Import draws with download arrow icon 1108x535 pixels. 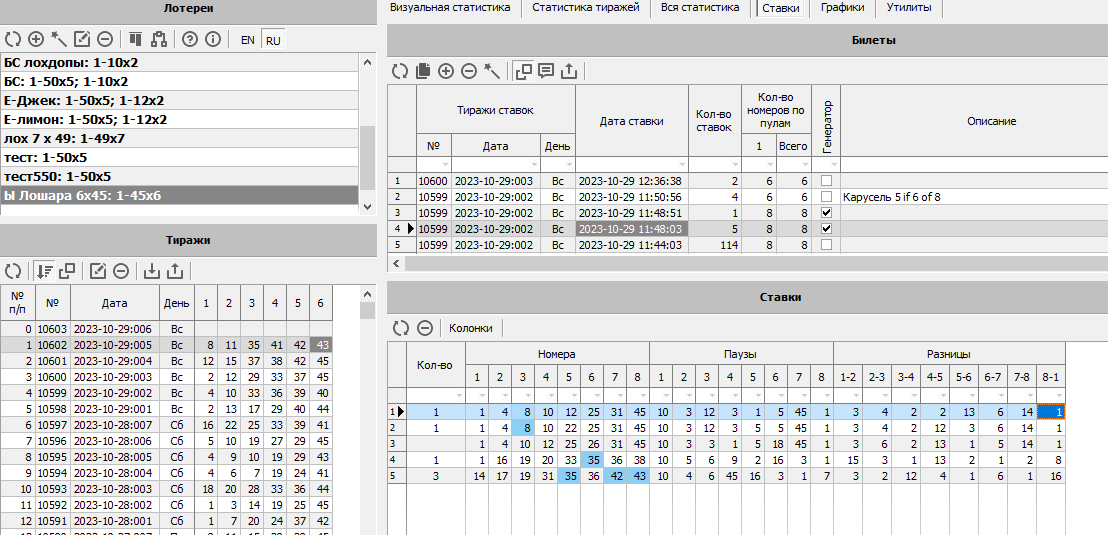tap(151, 271)
